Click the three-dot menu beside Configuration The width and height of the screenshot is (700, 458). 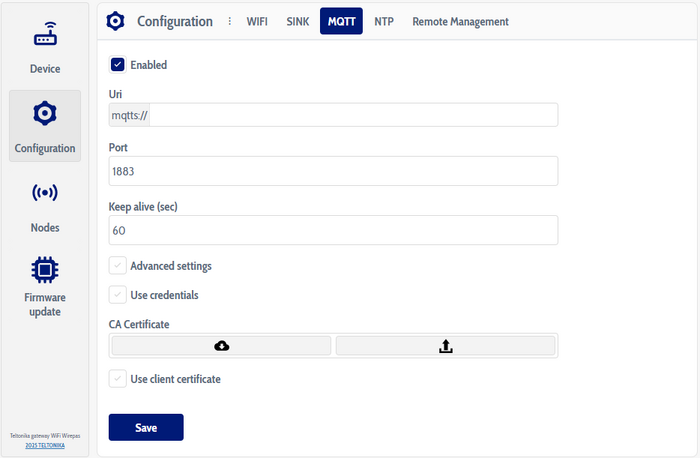pyautogui.click(x=229, y=21)
